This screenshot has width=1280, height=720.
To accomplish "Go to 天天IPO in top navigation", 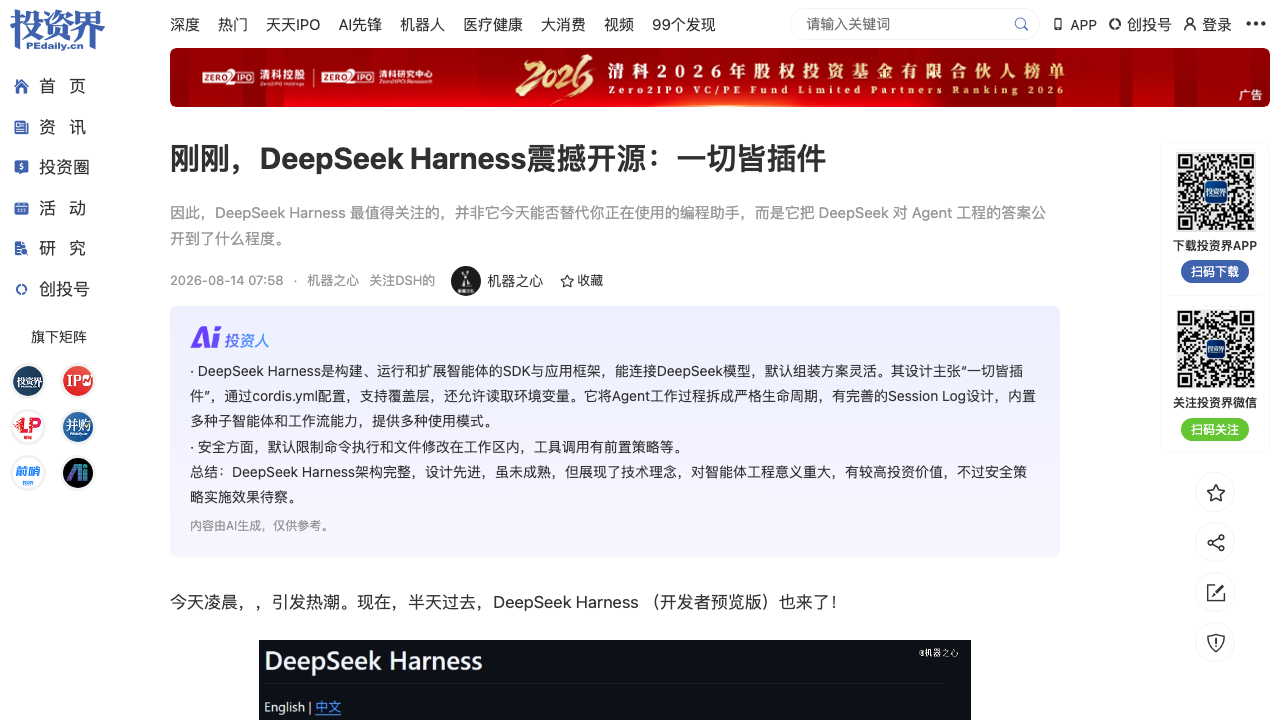I will click(x=293, y=24).
